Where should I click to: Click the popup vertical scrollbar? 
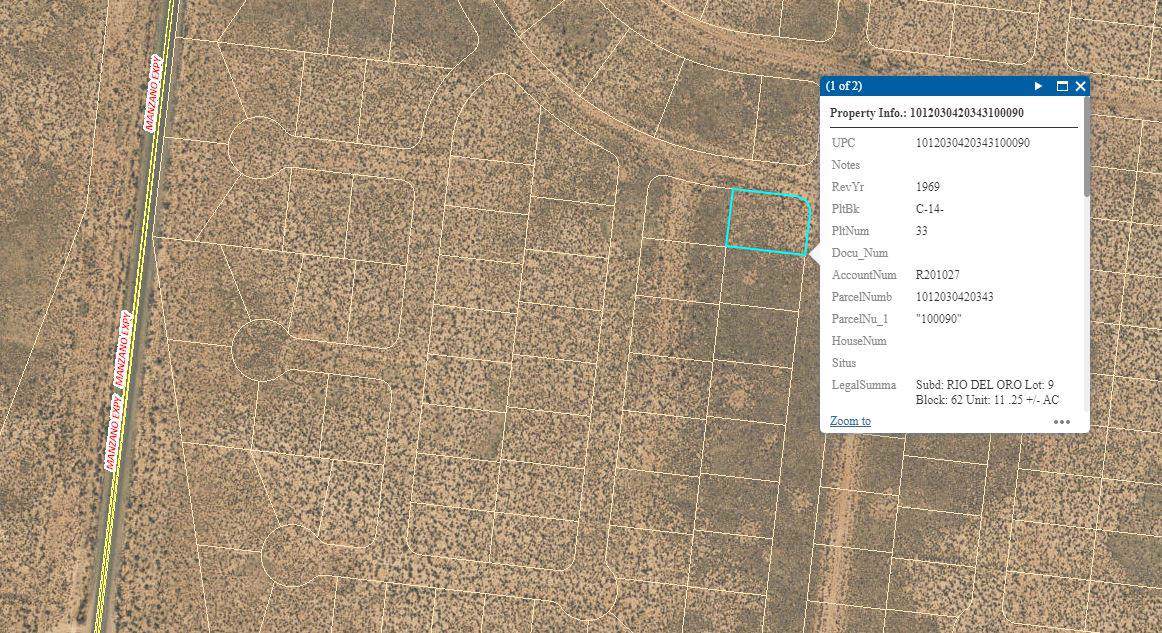tap(1086, 148)
